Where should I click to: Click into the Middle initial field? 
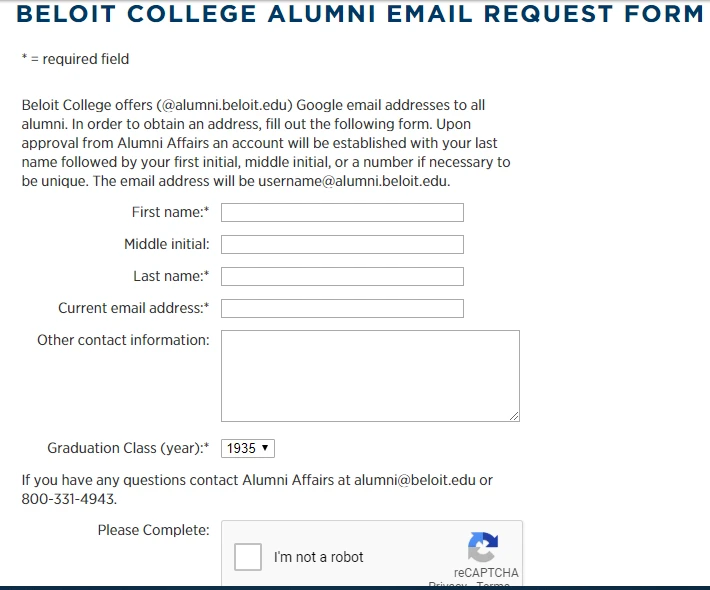coord(342,244)
